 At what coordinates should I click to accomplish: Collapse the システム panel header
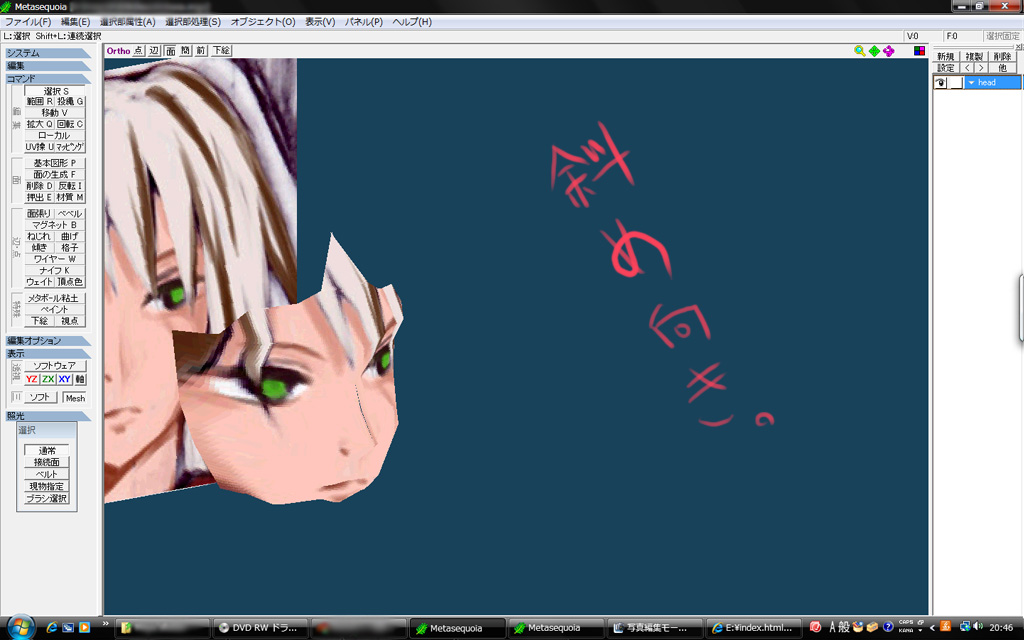tap(48, 54)
